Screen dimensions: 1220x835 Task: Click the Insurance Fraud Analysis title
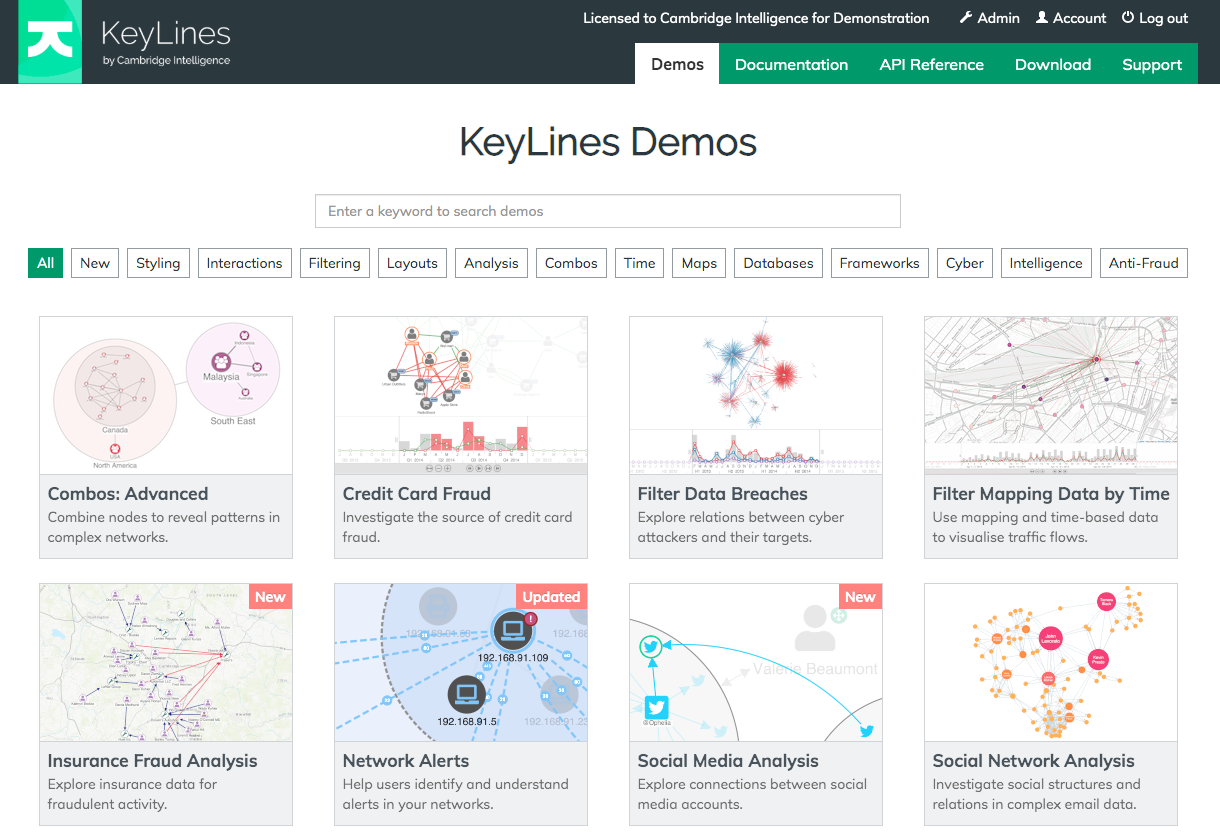[153, 761]
